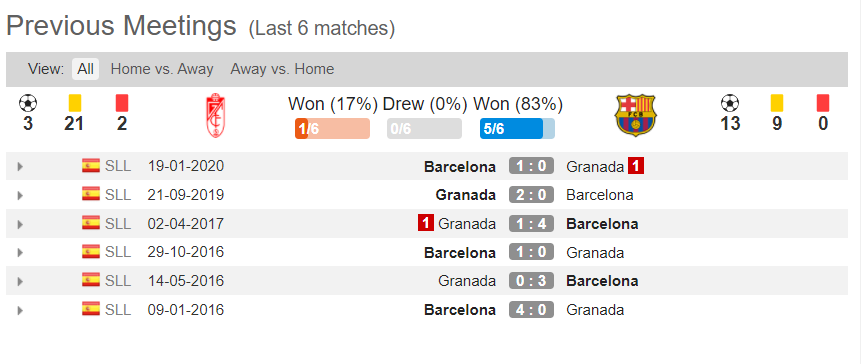Screen dimensions: 861x364
Task: Open the 1:4 score button
Action: click(x=531, y=224)
